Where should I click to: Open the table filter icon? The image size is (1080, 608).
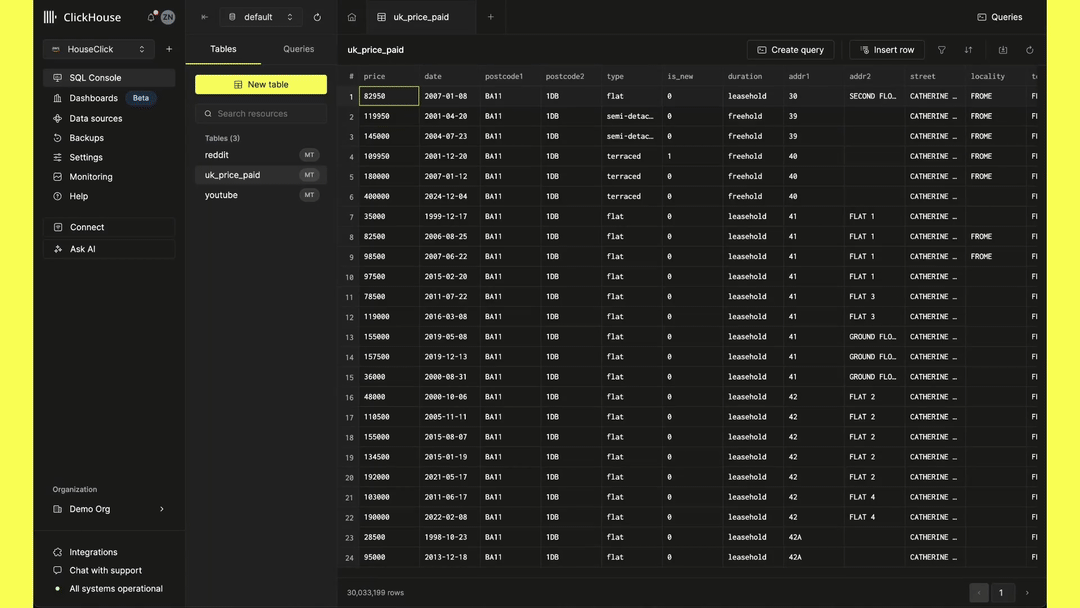pos(941,50)
